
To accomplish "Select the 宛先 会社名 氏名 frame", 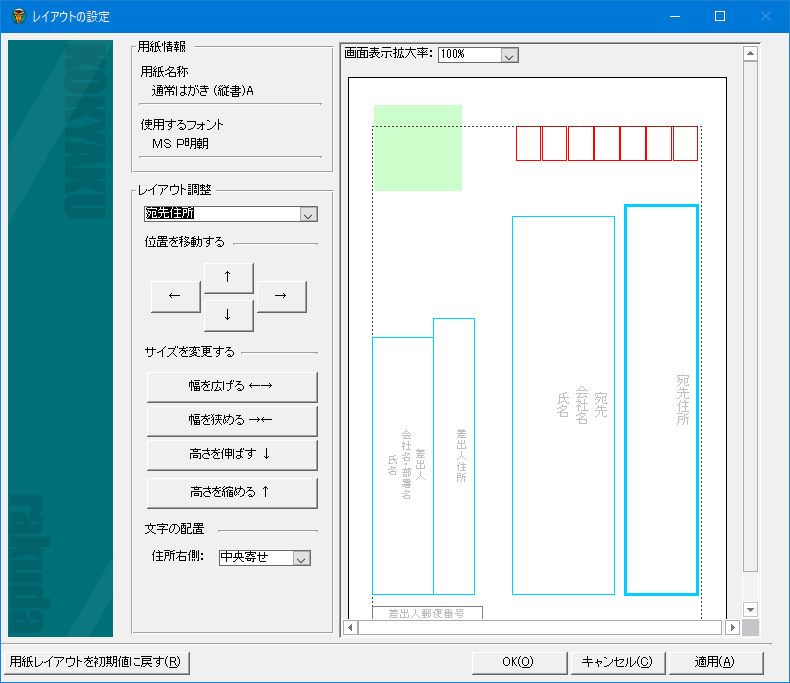I will coord(563,405).
